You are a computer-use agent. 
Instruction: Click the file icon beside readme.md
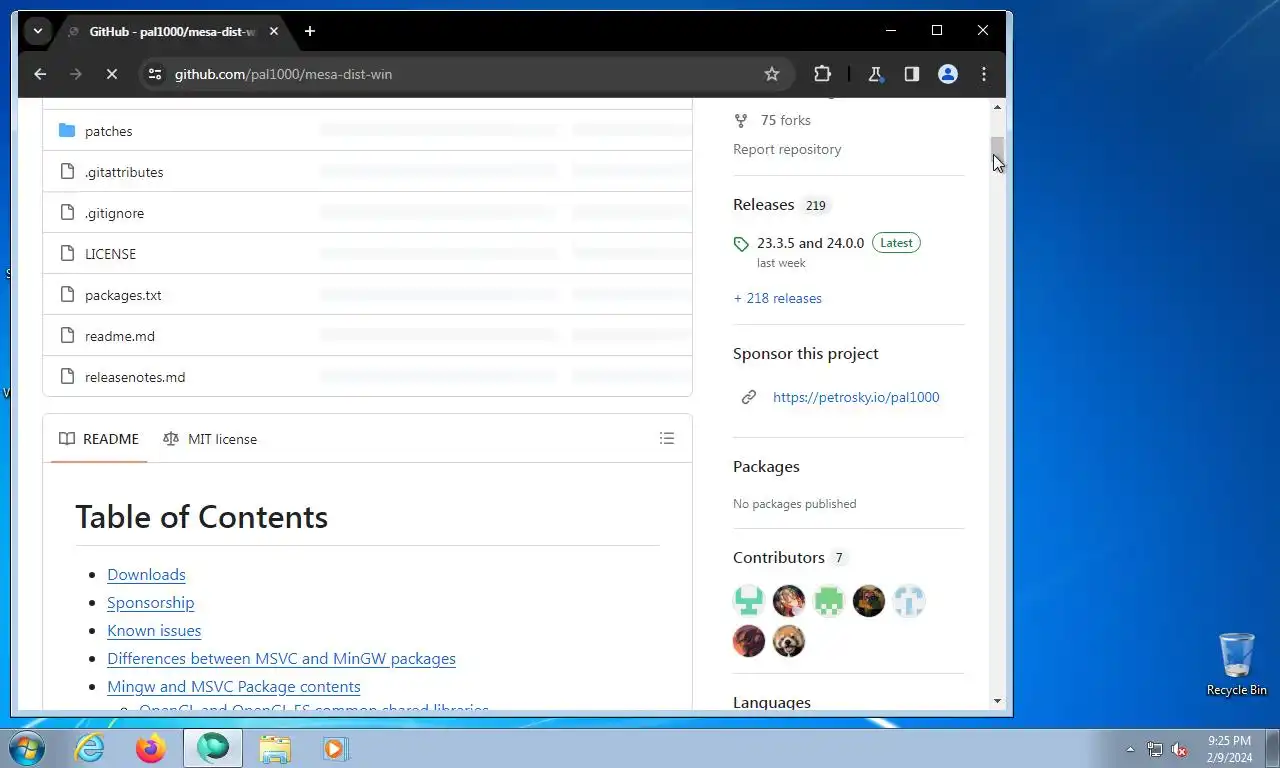[67, 336]
